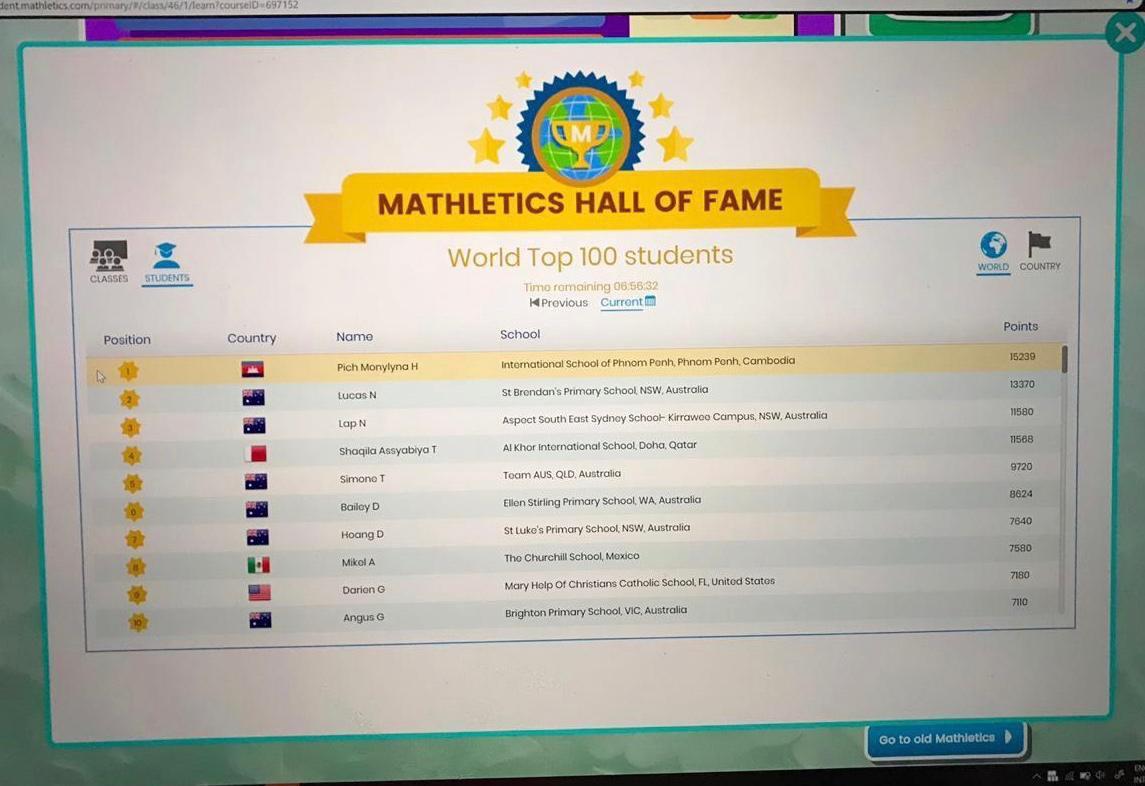Click Mary Help Of Christians Catholic School
Screen dimensions: 1145x786
point(640,584)
